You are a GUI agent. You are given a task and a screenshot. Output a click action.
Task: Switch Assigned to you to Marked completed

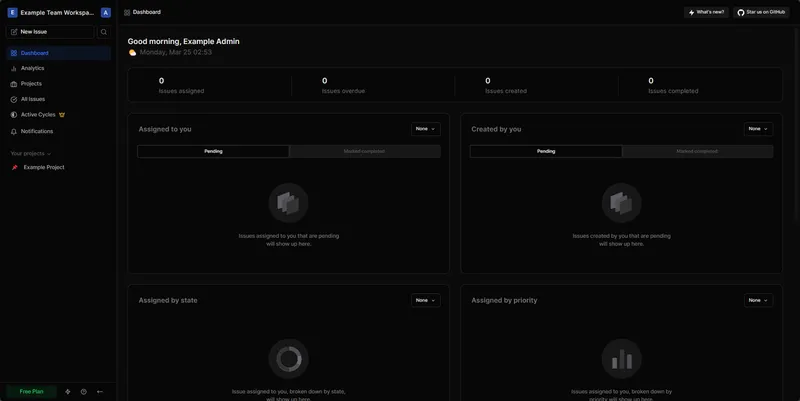coord(364,151)
